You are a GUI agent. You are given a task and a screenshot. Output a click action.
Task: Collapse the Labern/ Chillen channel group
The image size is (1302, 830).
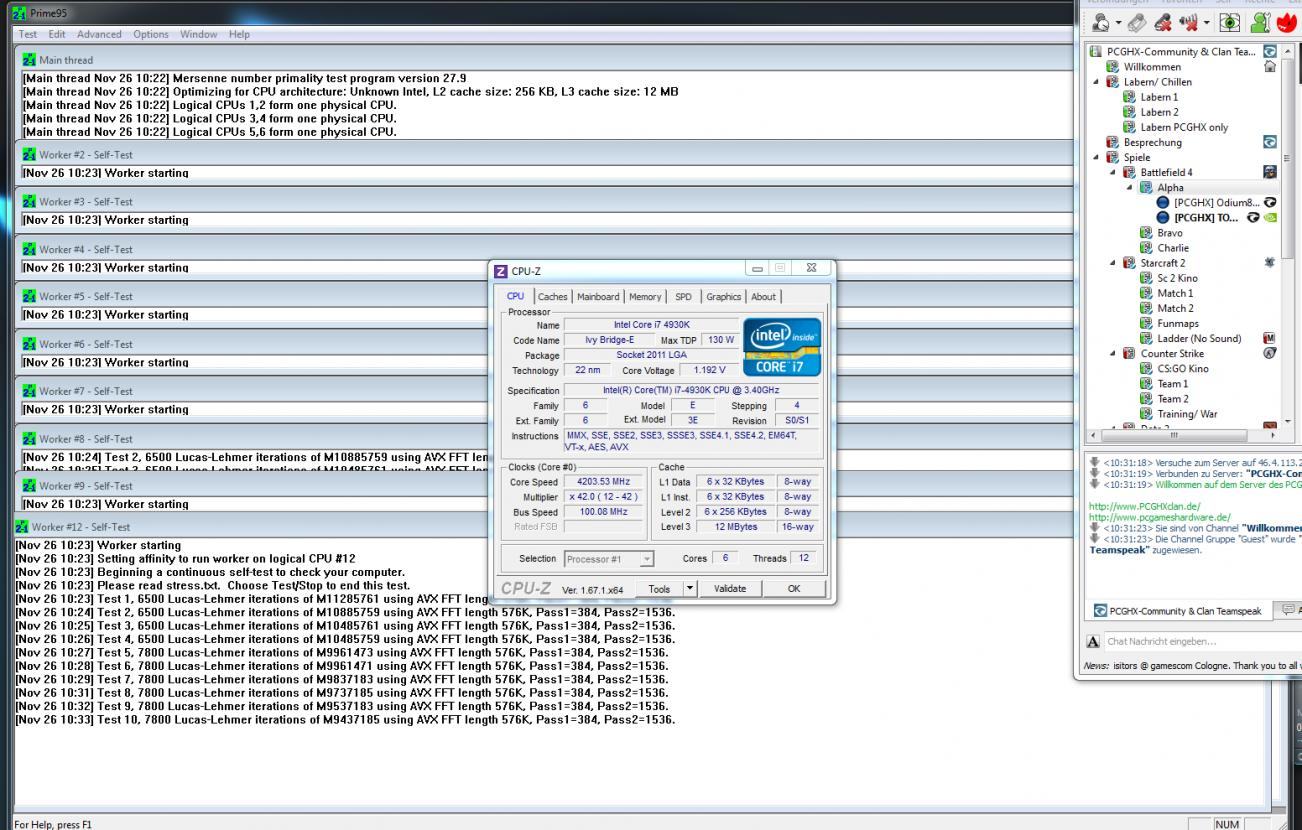(x=1098, y=82)
